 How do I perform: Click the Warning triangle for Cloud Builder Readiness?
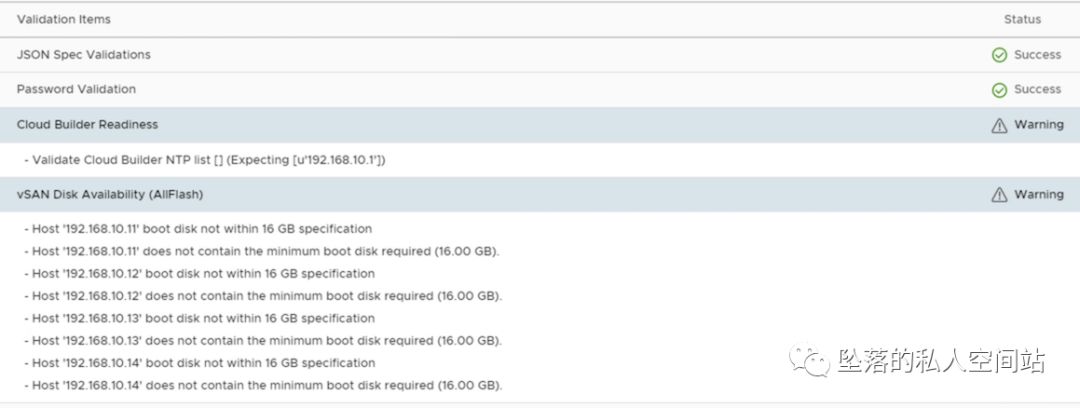[x=999, y=125]
